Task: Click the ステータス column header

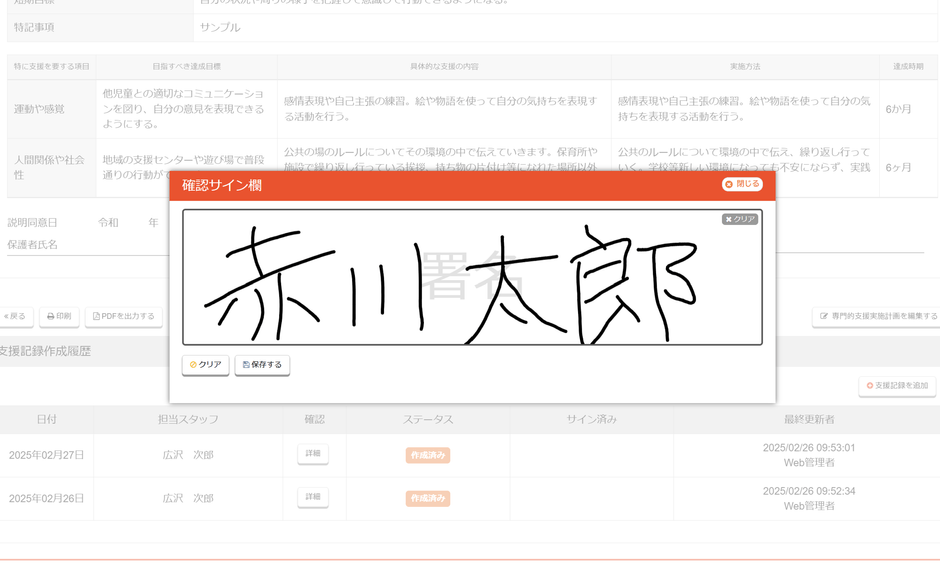Action: 428,419
